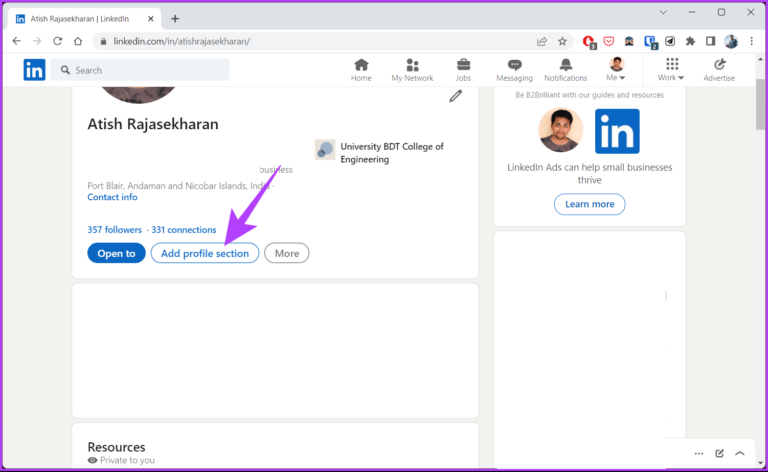The height and width of the screenshot is (472, 768).
Task: Open University BDT College of Engineering link
Action: point(392,153)
